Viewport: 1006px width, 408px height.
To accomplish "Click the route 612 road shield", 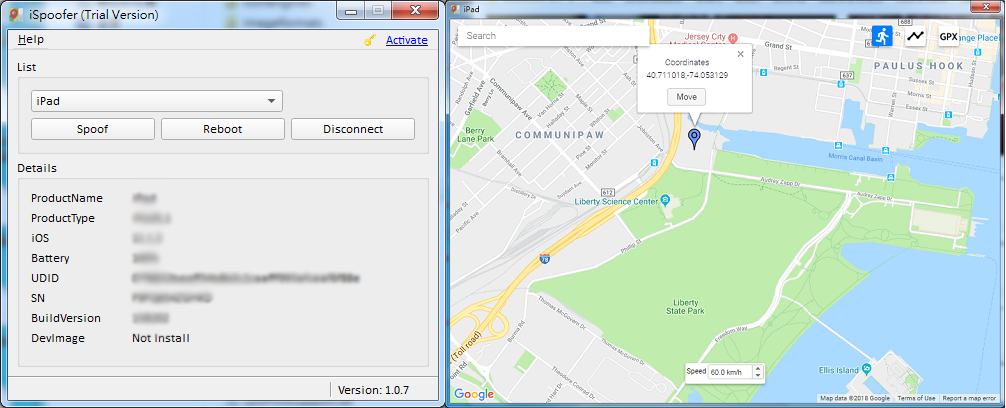I will pyautogui.click(x=608, y=192).
